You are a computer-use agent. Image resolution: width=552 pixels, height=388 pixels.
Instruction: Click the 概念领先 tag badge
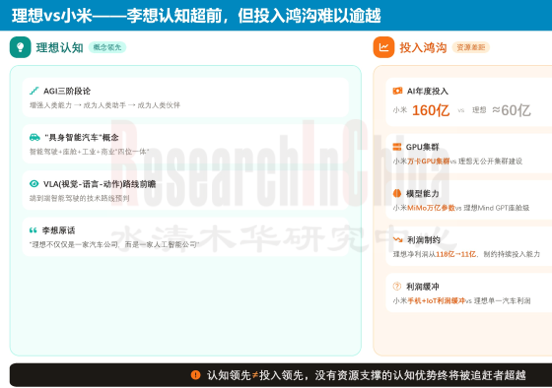click(x=107, y=47)
